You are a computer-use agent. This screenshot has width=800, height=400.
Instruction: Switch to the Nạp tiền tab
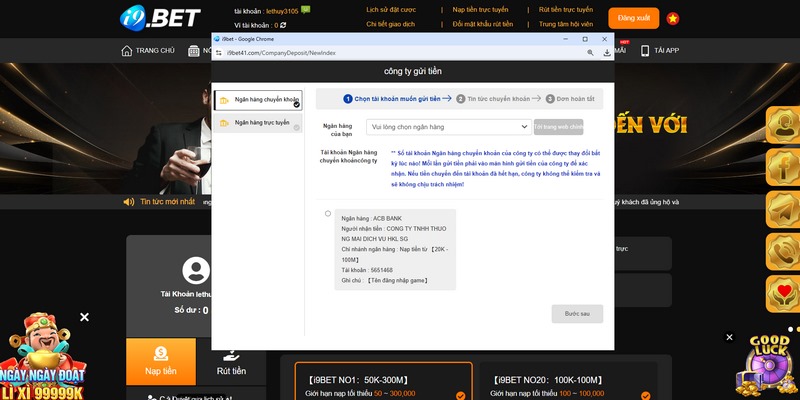[161, 361]
